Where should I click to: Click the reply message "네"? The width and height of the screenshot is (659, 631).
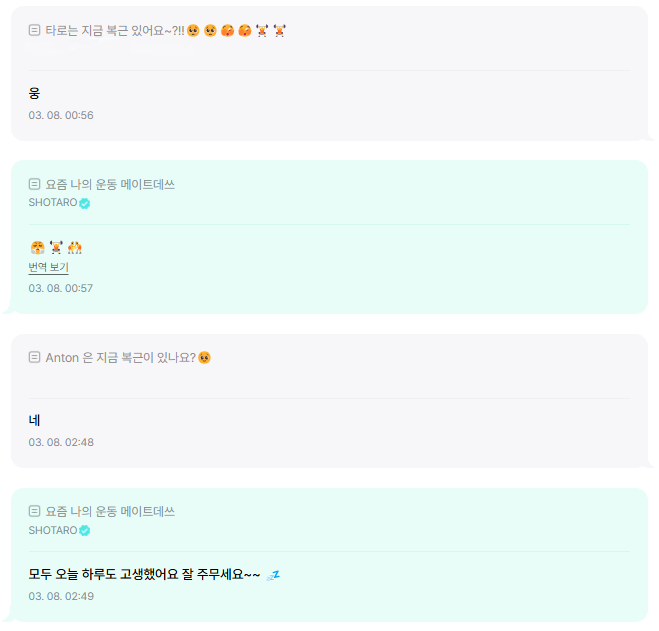(x=34, y=420)
